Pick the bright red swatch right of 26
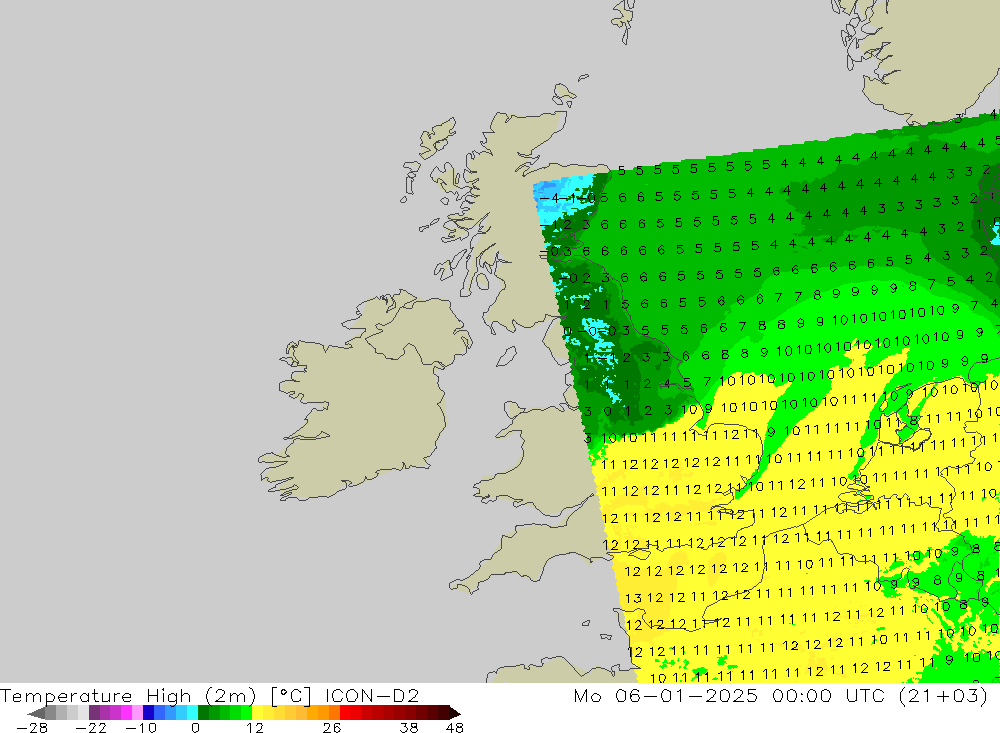The height and width of the screenshot is (733, 1000). point(345,713)
